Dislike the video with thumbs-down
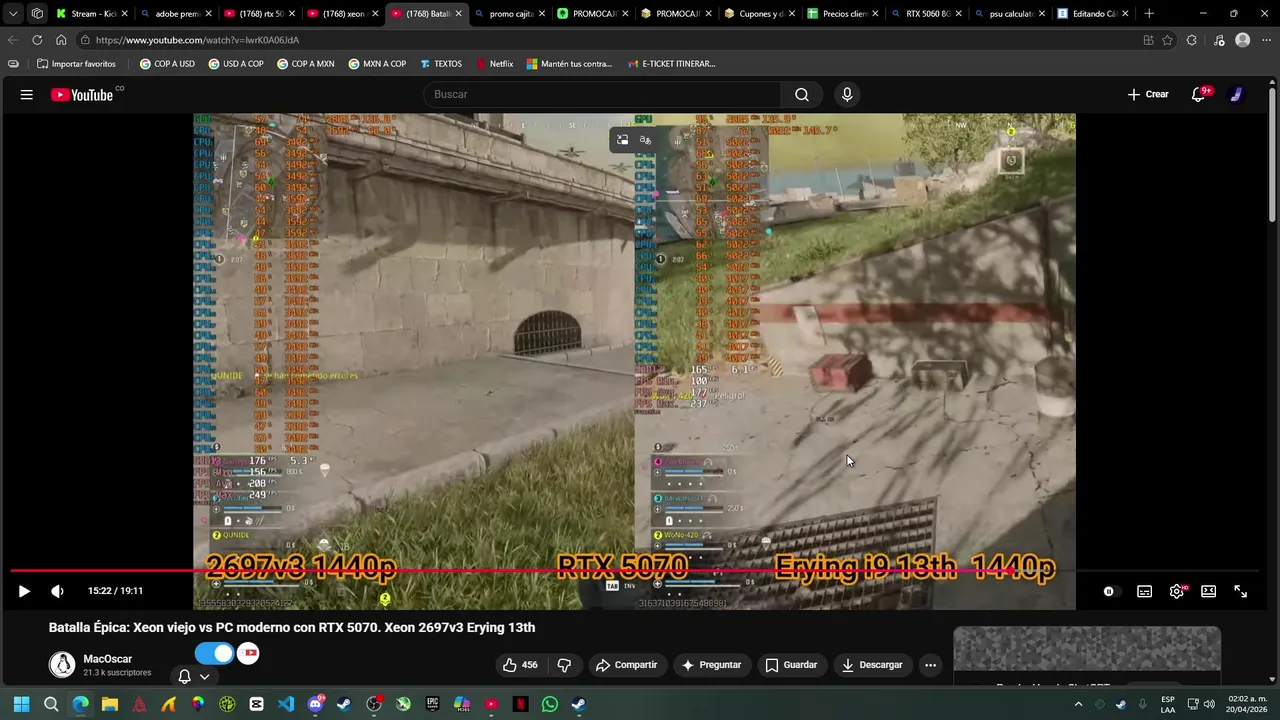 tap(564, 665)
